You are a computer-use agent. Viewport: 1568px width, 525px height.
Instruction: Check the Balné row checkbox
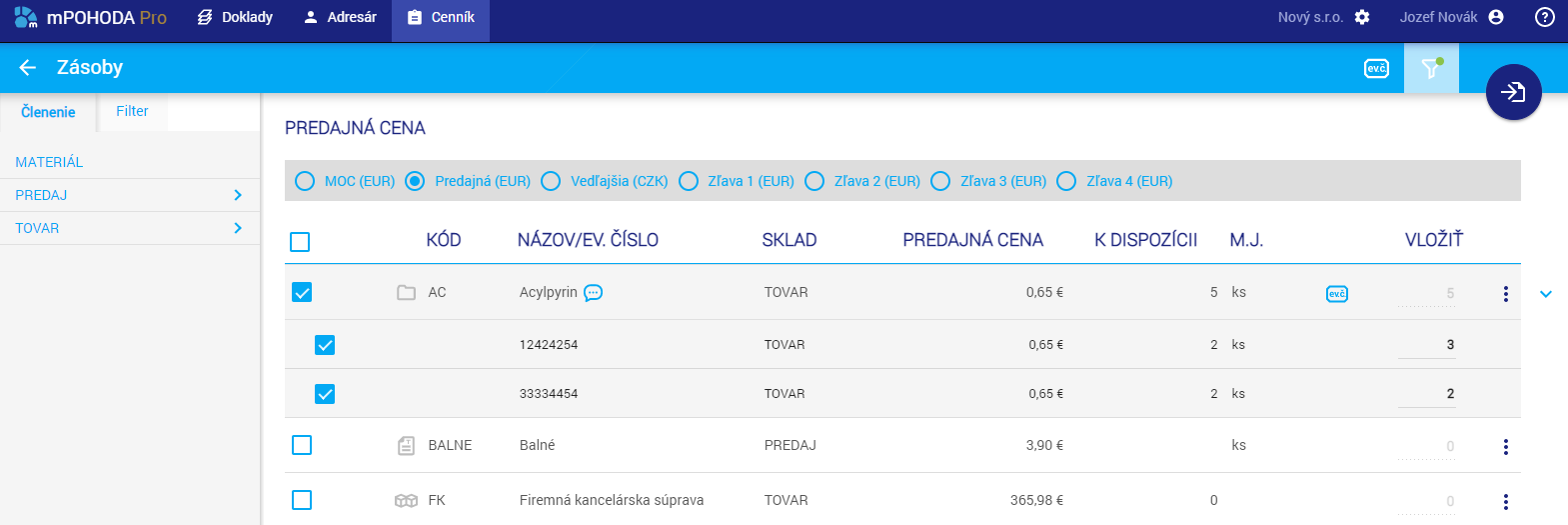tap(302, 445)
